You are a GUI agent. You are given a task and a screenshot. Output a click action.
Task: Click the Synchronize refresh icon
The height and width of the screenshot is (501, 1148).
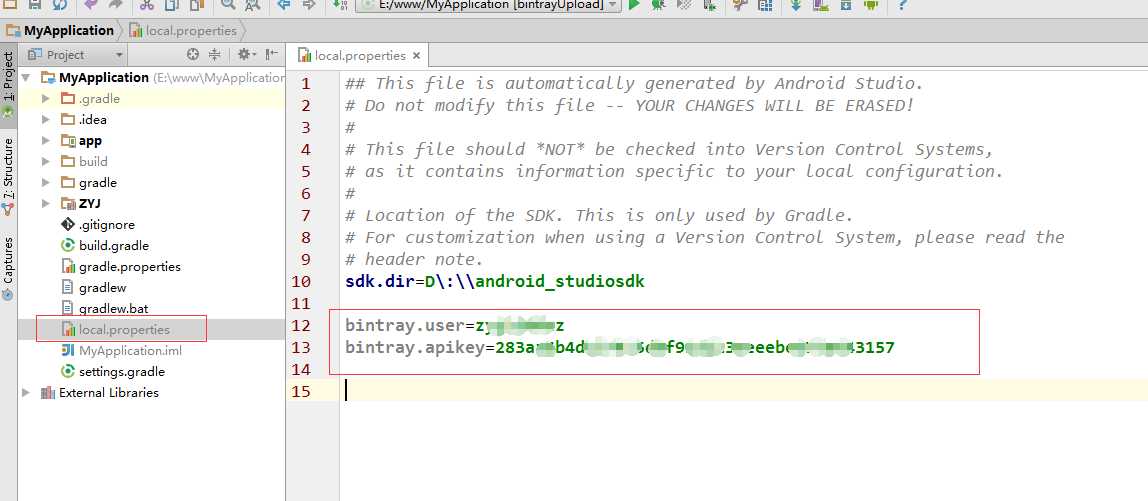pos(59,4)
